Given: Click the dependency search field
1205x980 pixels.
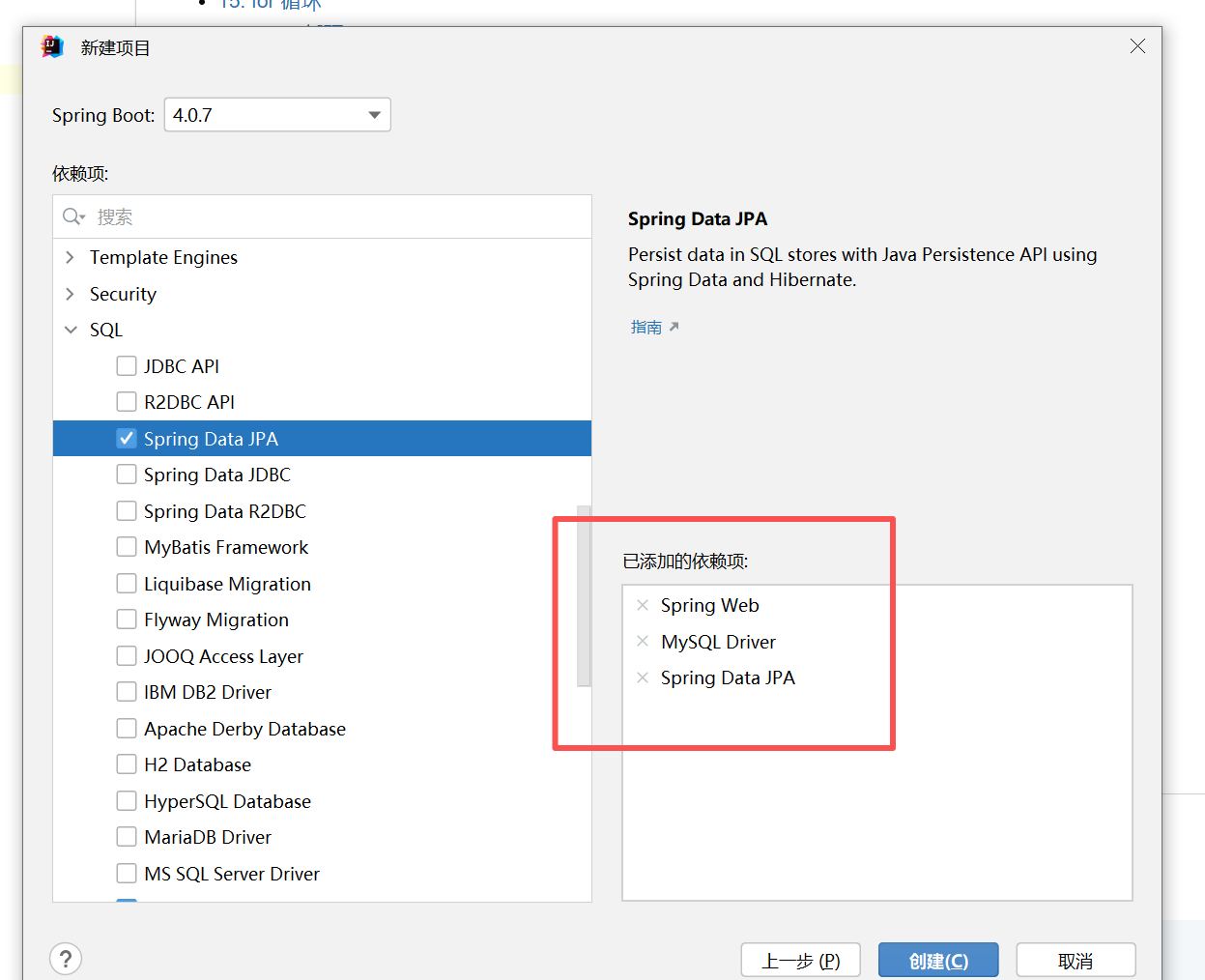Looking at the screenshot, I should (x=322, y=216).
